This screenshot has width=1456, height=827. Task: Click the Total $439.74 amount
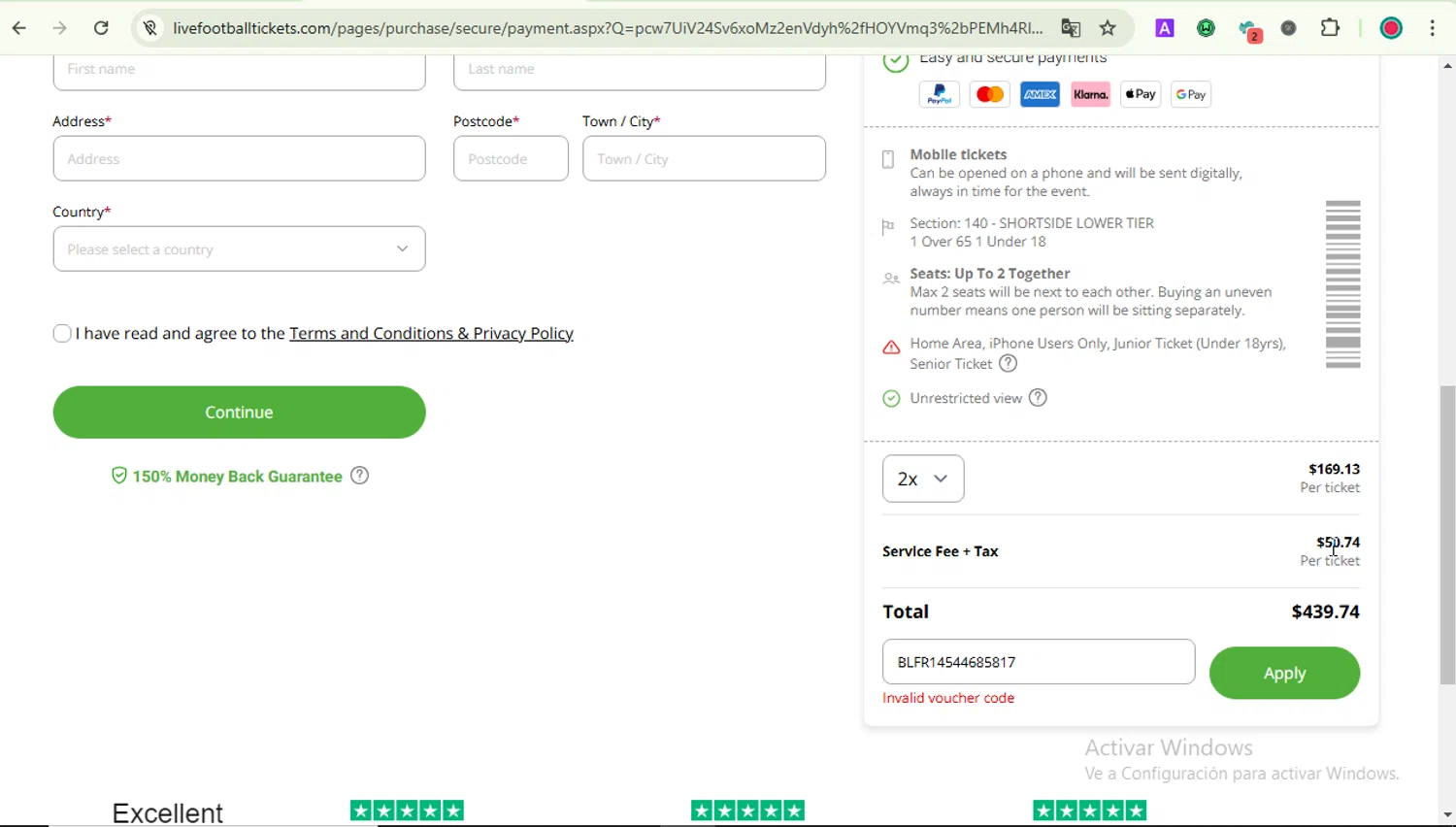(x=1325, y=612)
